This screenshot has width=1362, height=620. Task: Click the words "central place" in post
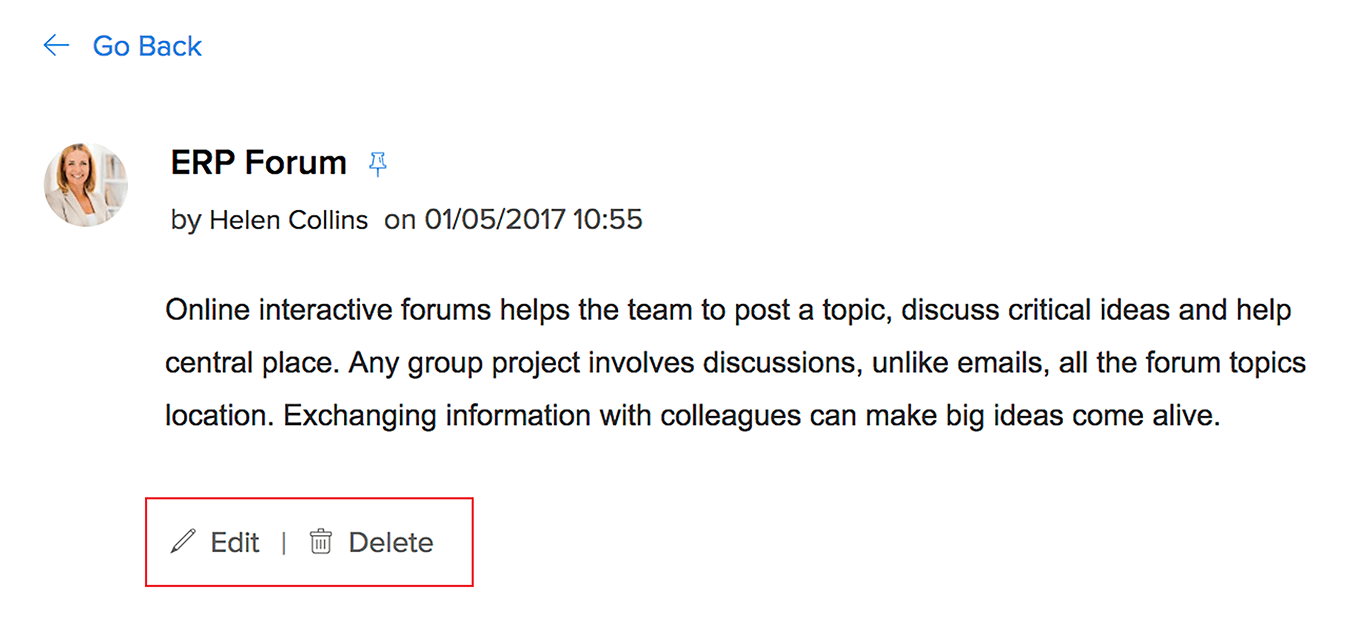coord(250,362)
